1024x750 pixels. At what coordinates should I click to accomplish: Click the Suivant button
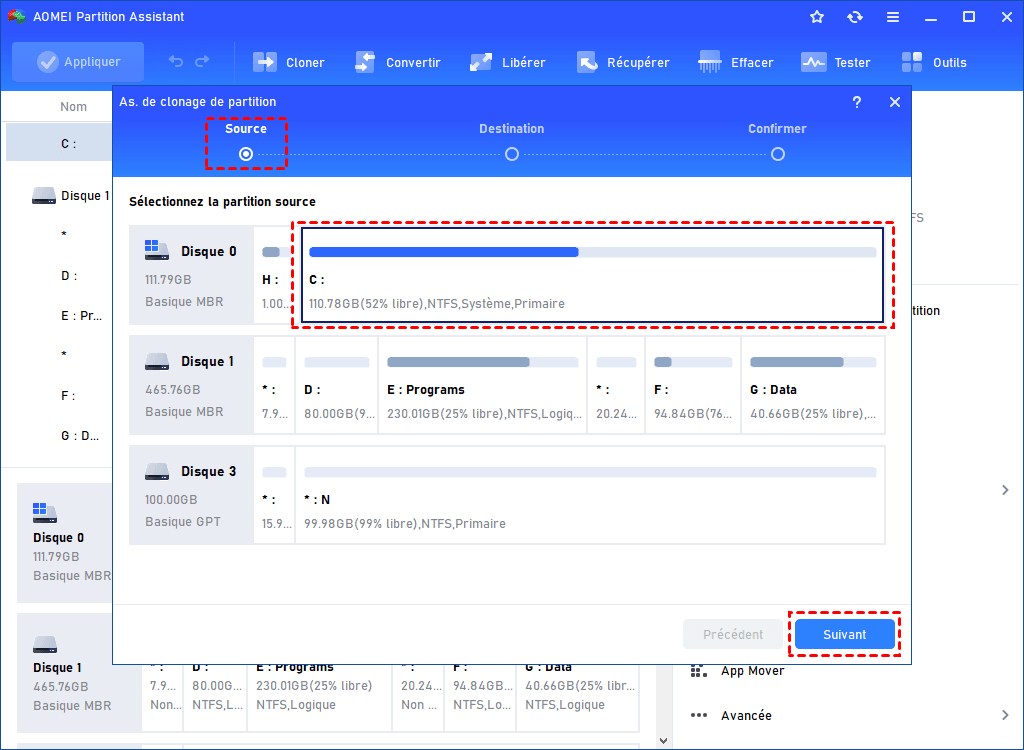click(x=844, y=634)
